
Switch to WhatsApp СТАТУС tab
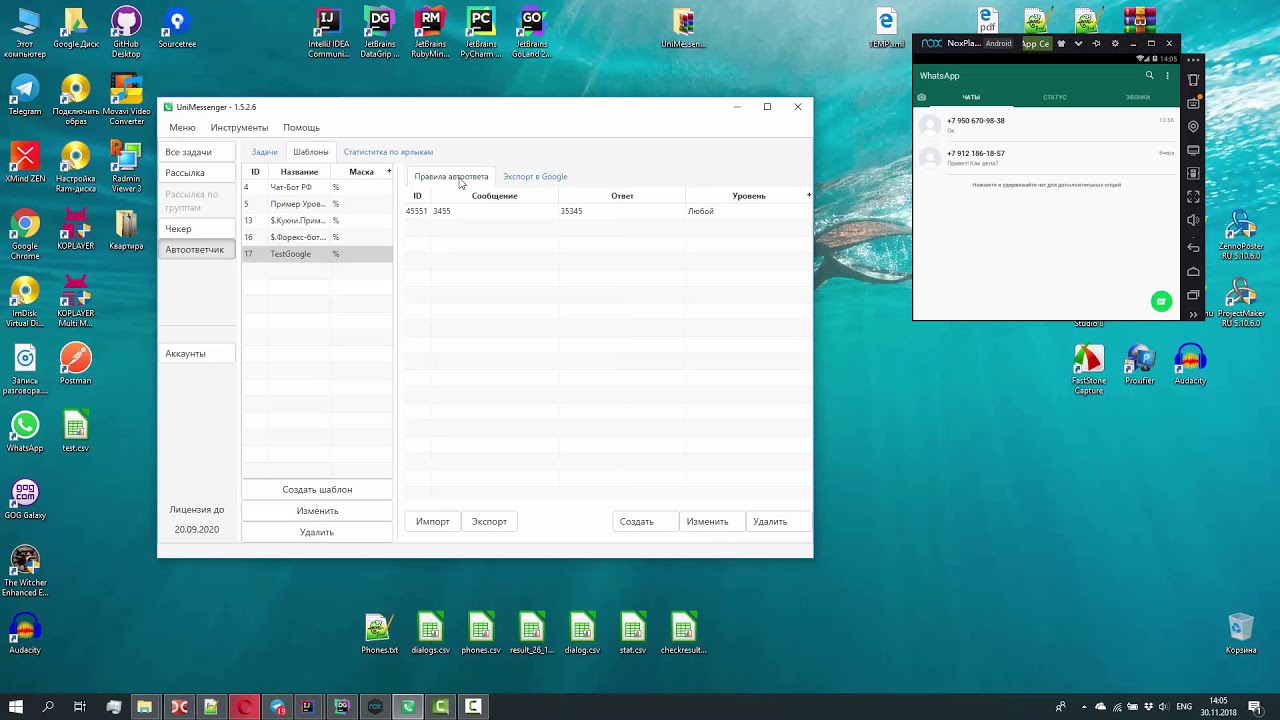pyautogui.click(x=1054, y=97)
